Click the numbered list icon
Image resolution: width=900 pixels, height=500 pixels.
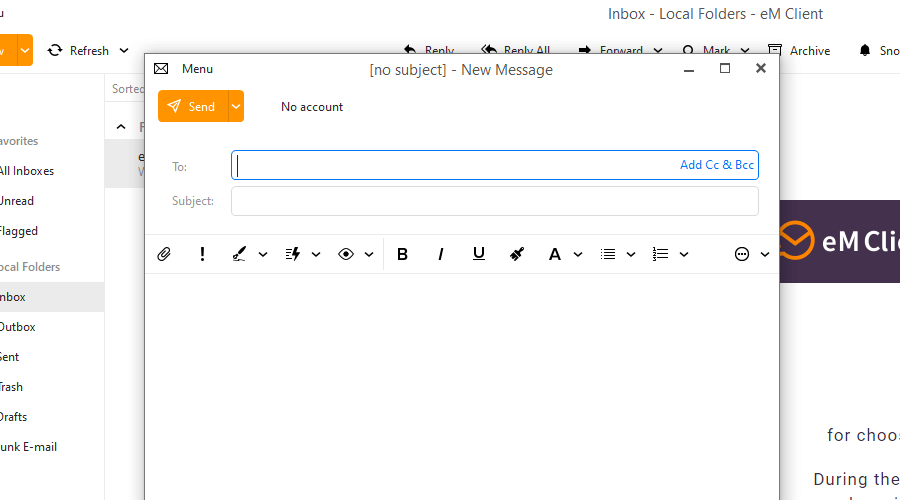coord(661,254)
